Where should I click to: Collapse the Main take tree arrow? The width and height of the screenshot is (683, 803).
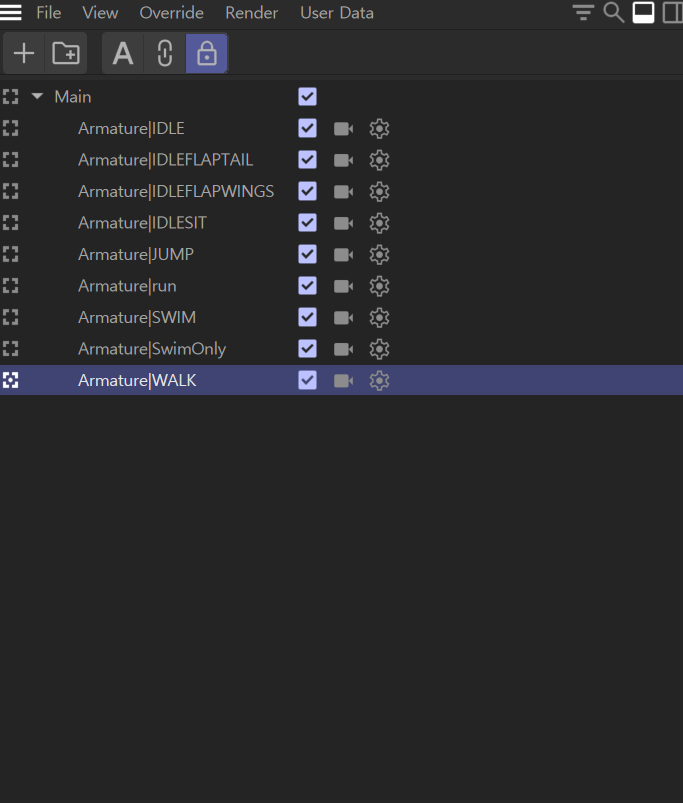tap(38, 97)
